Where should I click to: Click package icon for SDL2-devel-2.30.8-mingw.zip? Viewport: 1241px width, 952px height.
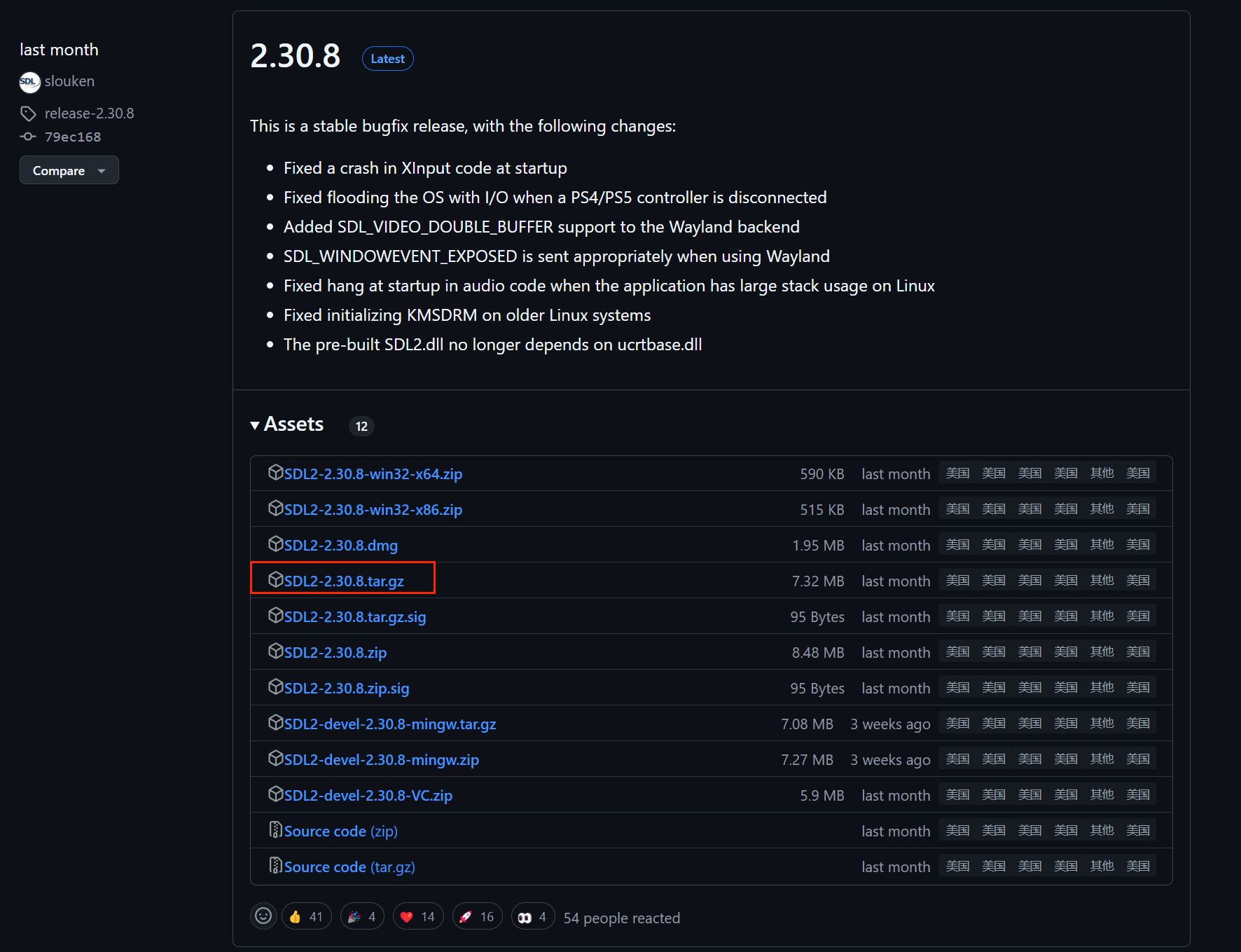pyautogui.click(x=275, y=759)
